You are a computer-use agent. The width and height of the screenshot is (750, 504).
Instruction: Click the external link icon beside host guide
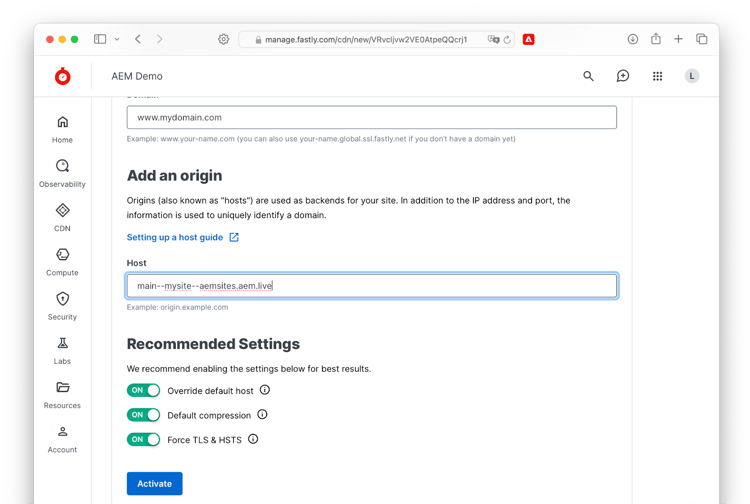[x=234, y=237]
